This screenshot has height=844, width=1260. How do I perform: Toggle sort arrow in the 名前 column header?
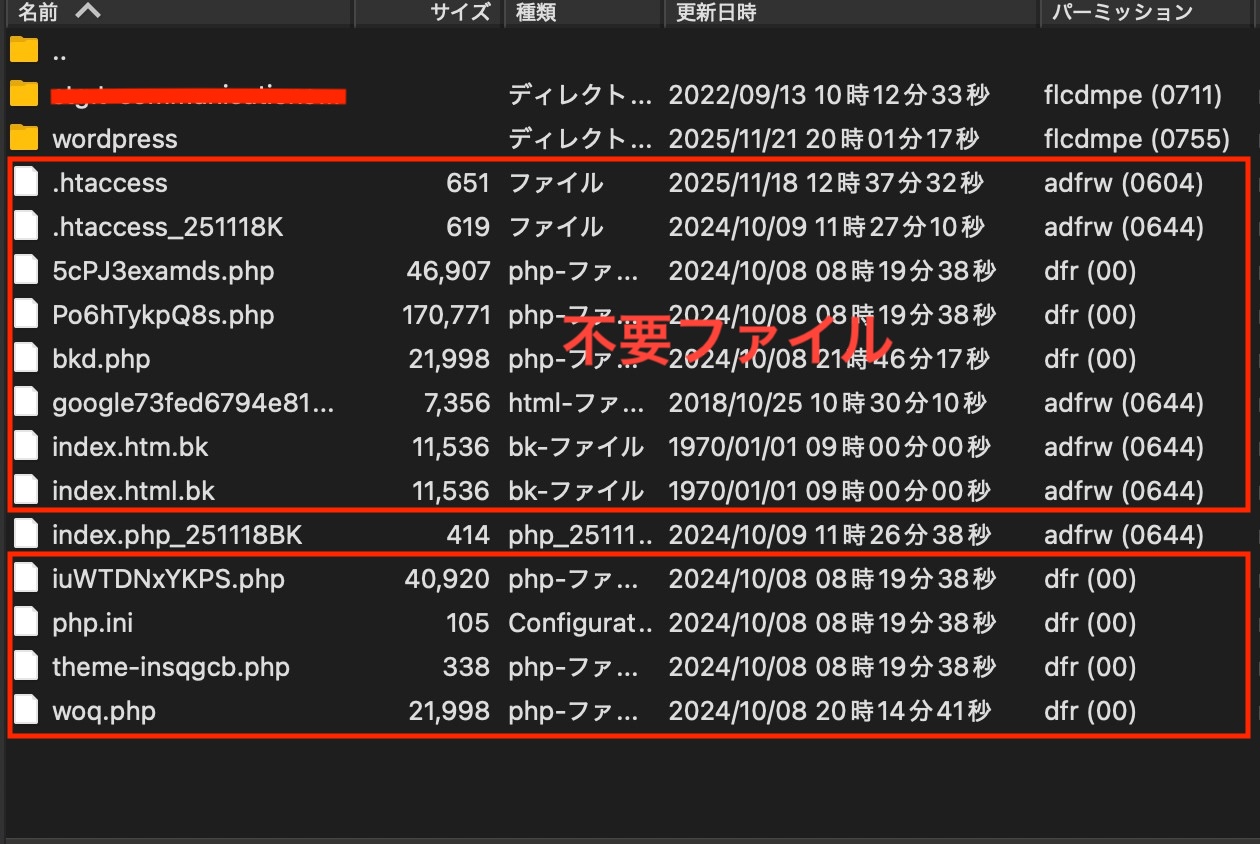coord(88,12)
